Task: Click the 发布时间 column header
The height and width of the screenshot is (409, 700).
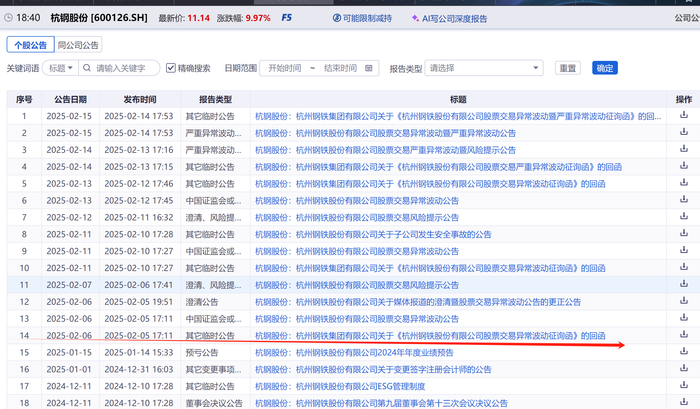Action: (x=140, y=100)
